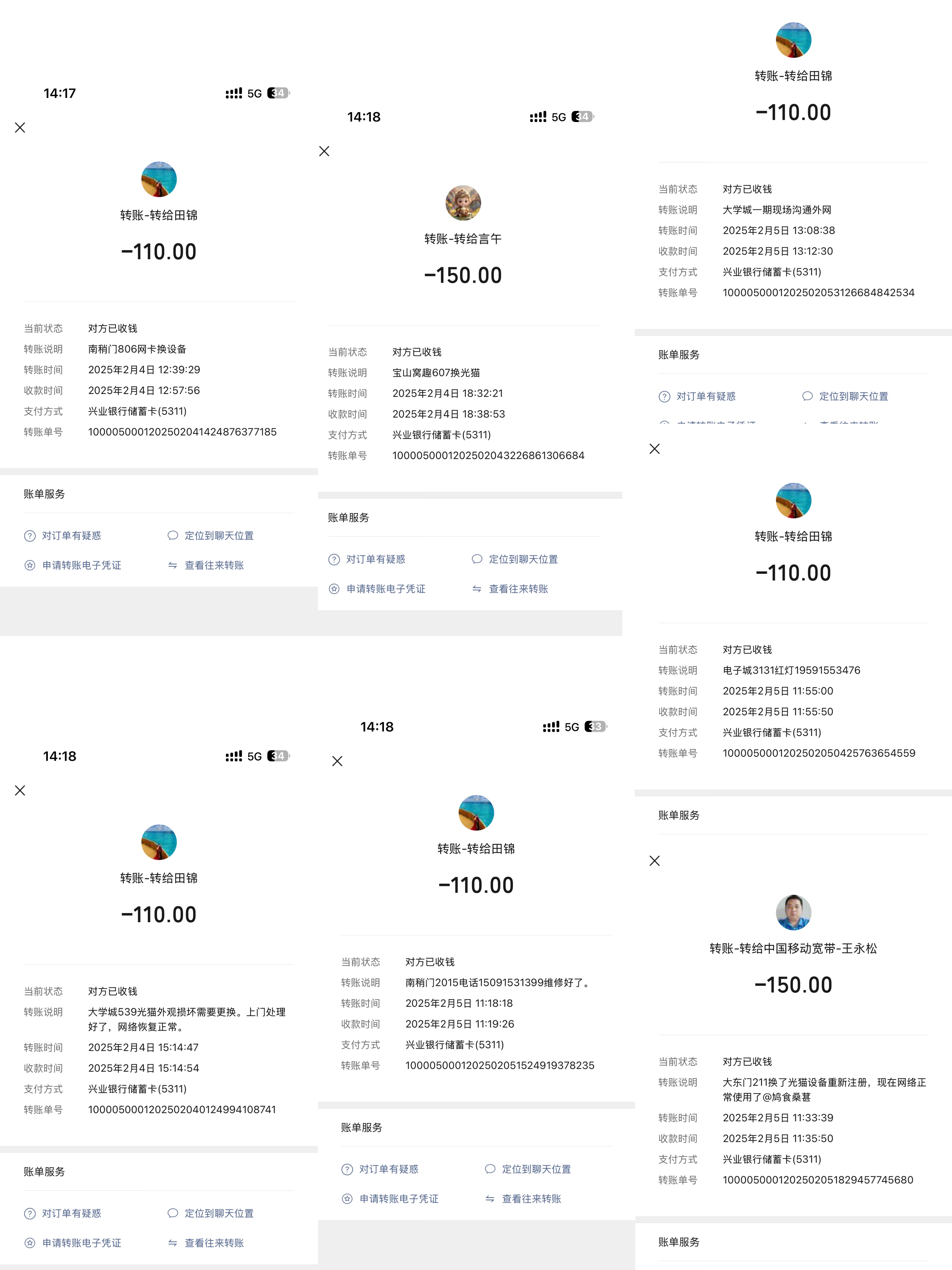Click 定位到聊天位置 under 大学城一期现场沟通外网
Viewport: 952px width, 1270px height.
[853, 396]
